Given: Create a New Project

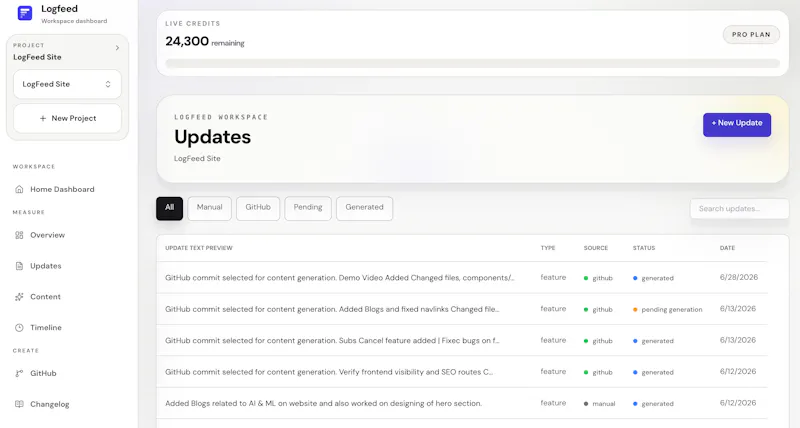Looking at the screenshot, I should coord(67,118).
